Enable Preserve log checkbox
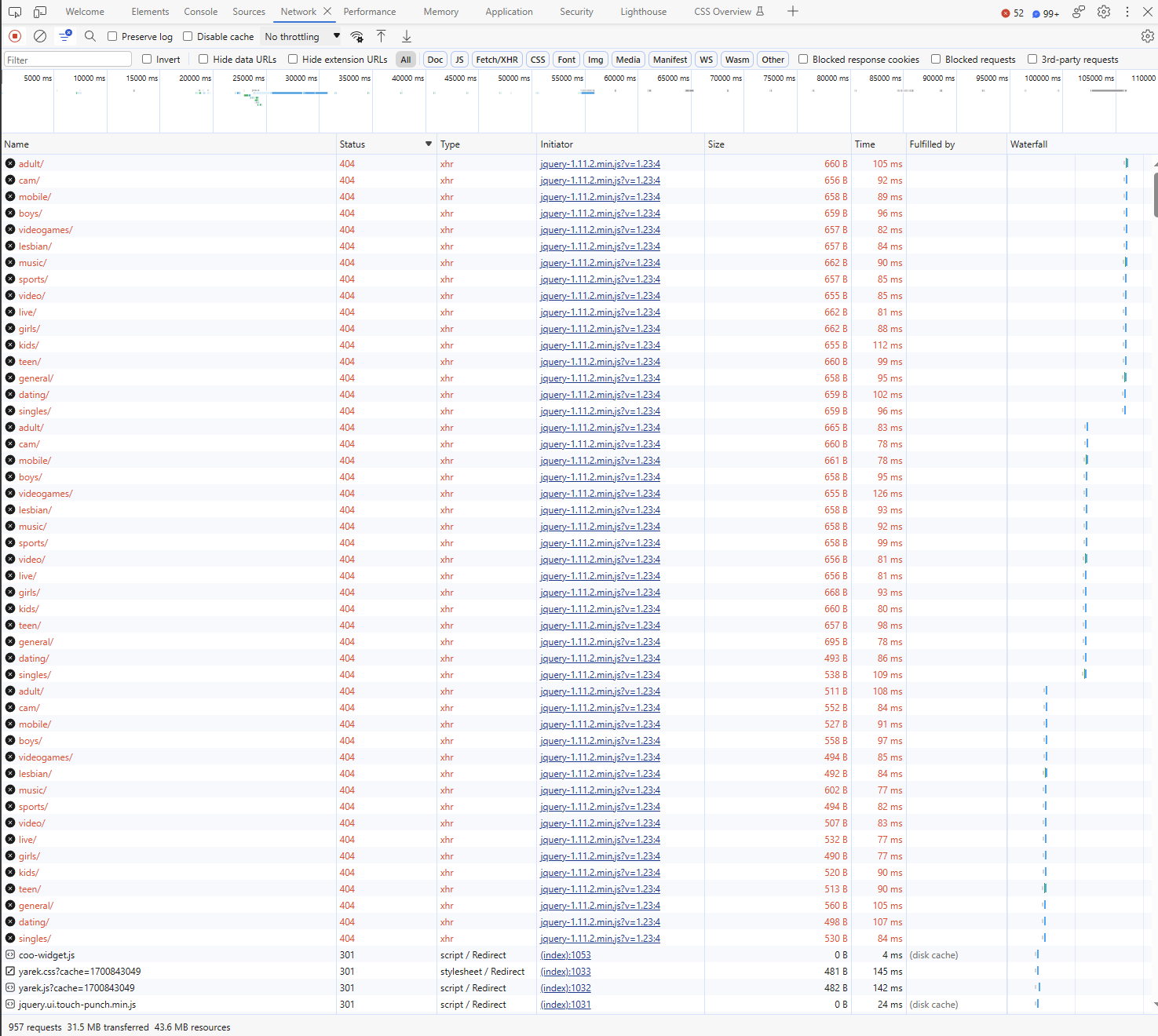 pyautogui.click(x=112, y=36)
